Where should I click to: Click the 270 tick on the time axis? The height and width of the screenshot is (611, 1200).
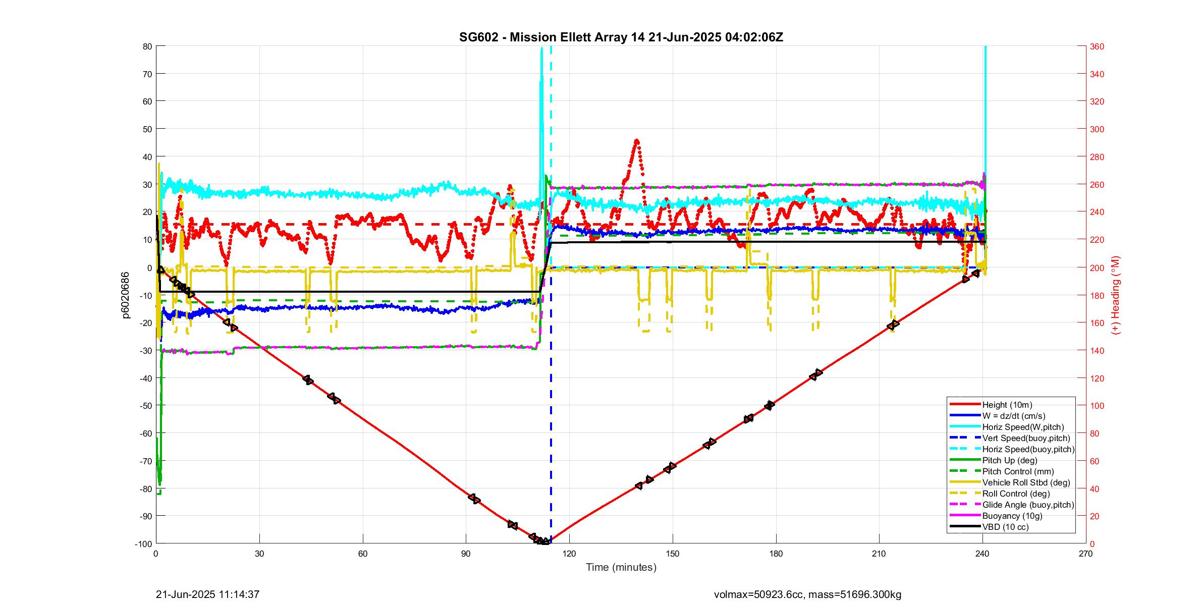pyautogui.click(x=1086, y=553)
